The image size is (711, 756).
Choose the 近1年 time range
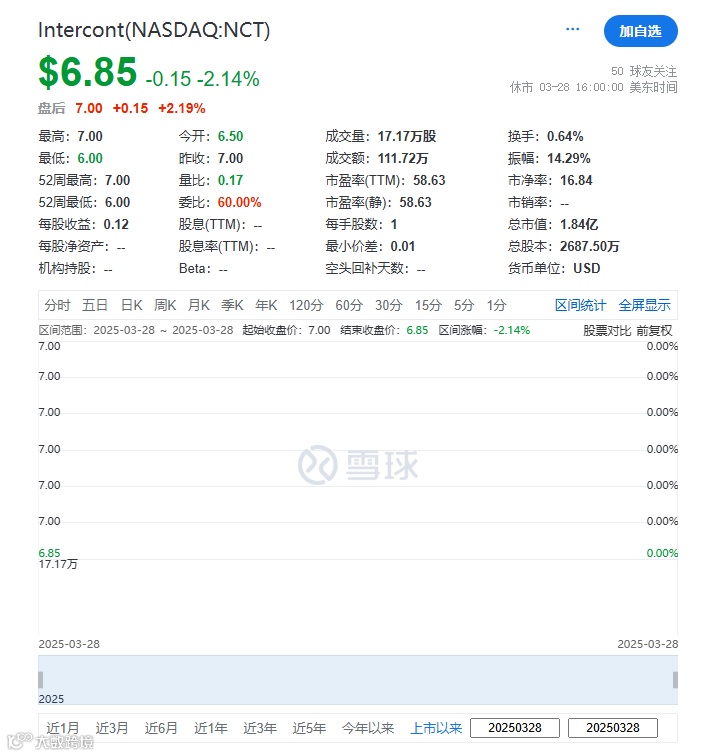click(x=210, y=728)
